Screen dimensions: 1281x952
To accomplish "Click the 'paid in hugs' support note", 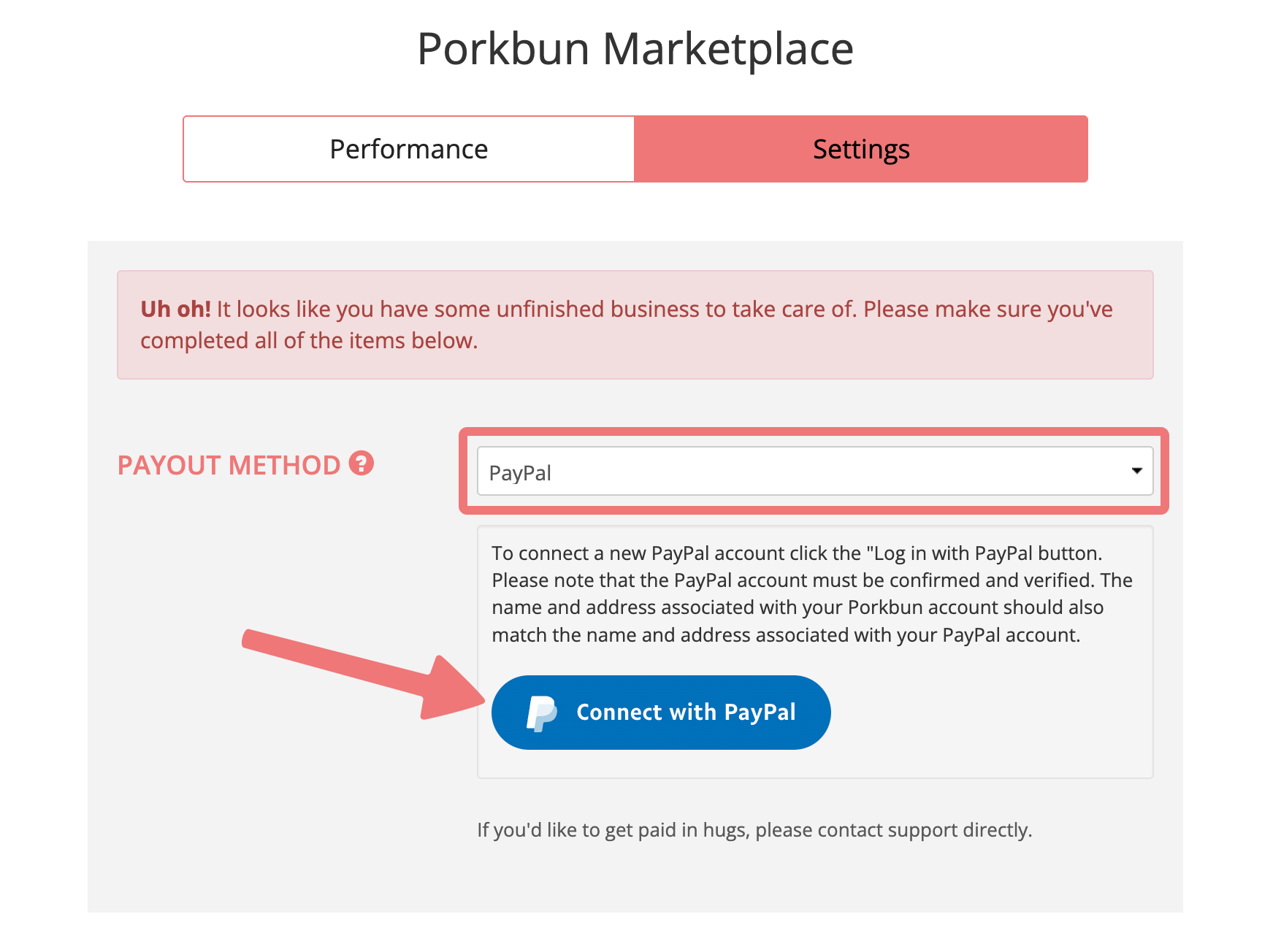I will coord(754,830).
